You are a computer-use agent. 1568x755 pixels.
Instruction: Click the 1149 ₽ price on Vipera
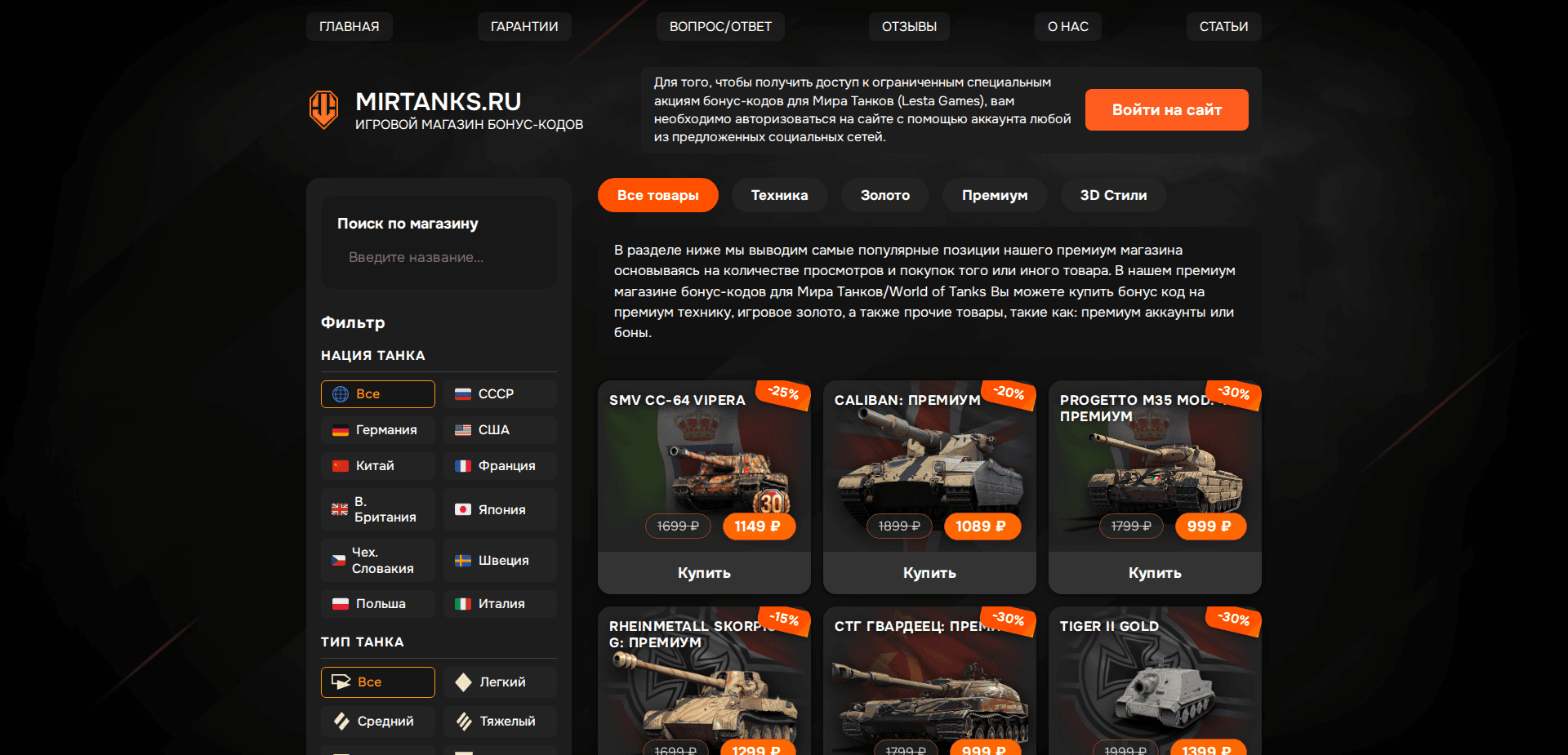(759, 526)
